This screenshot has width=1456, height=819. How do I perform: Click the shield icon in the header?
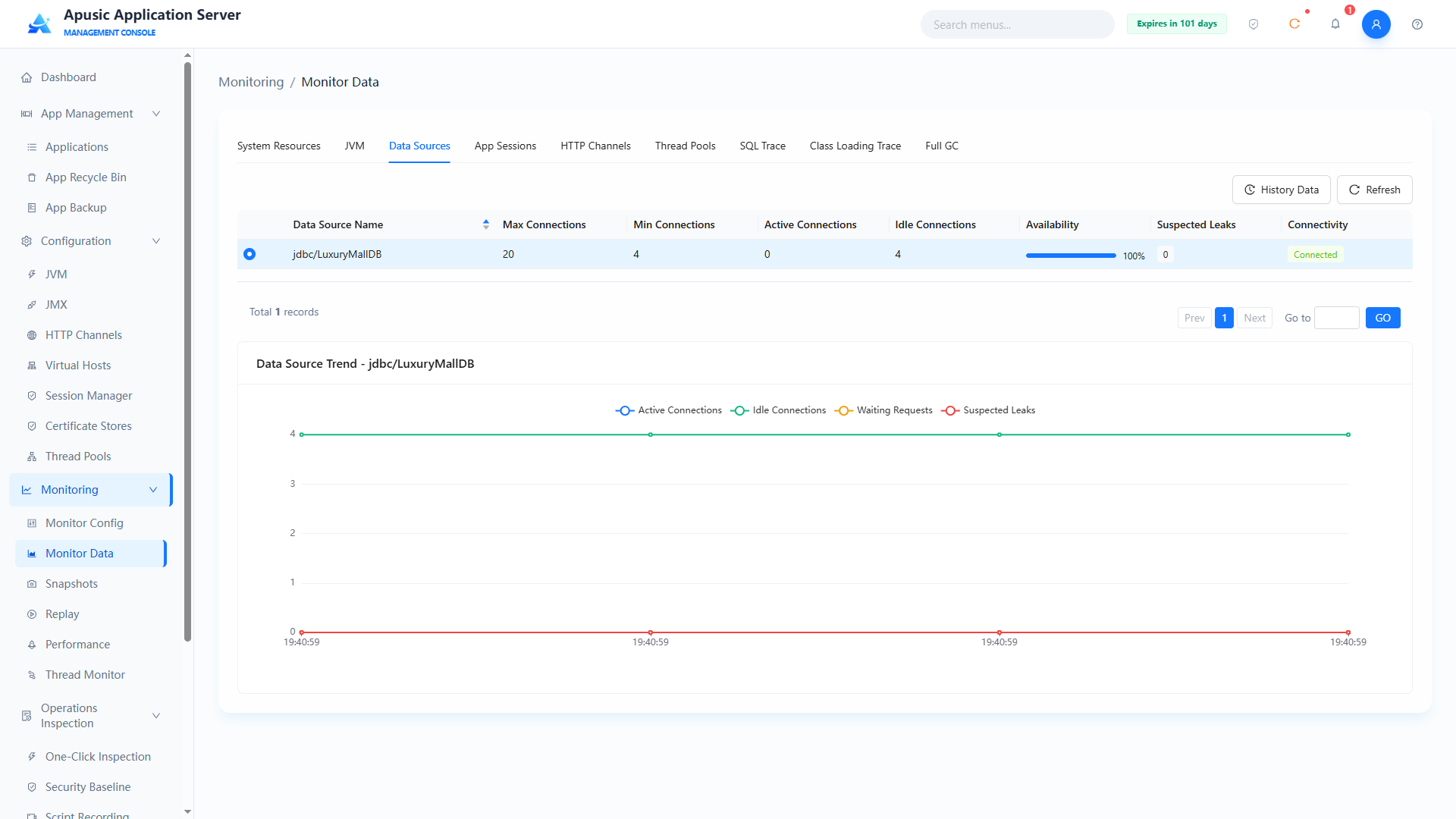pyautogui.click(x=1254, y=24)
